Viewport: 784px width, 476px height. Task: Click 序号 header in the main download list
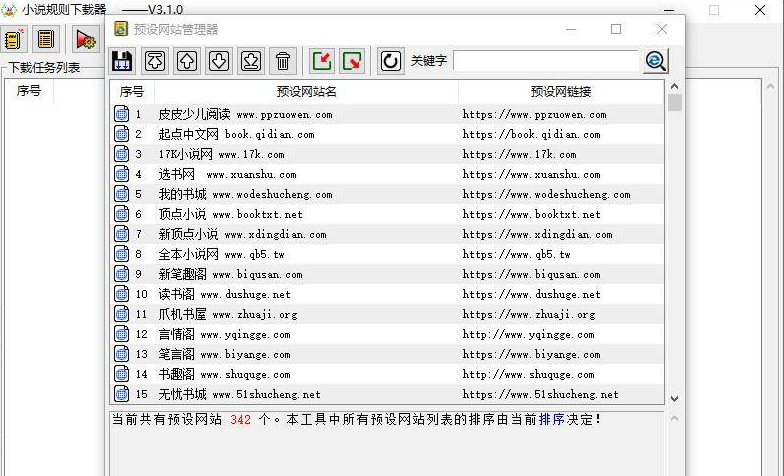coord(29,90)
